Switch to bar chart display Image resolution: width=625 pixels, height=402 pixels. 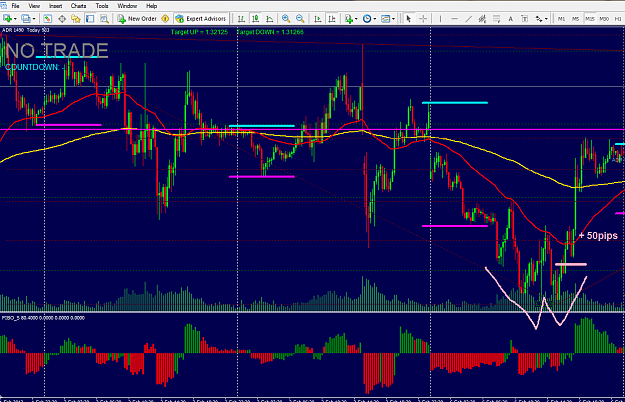pyautogui.click(x=241, y=19)
